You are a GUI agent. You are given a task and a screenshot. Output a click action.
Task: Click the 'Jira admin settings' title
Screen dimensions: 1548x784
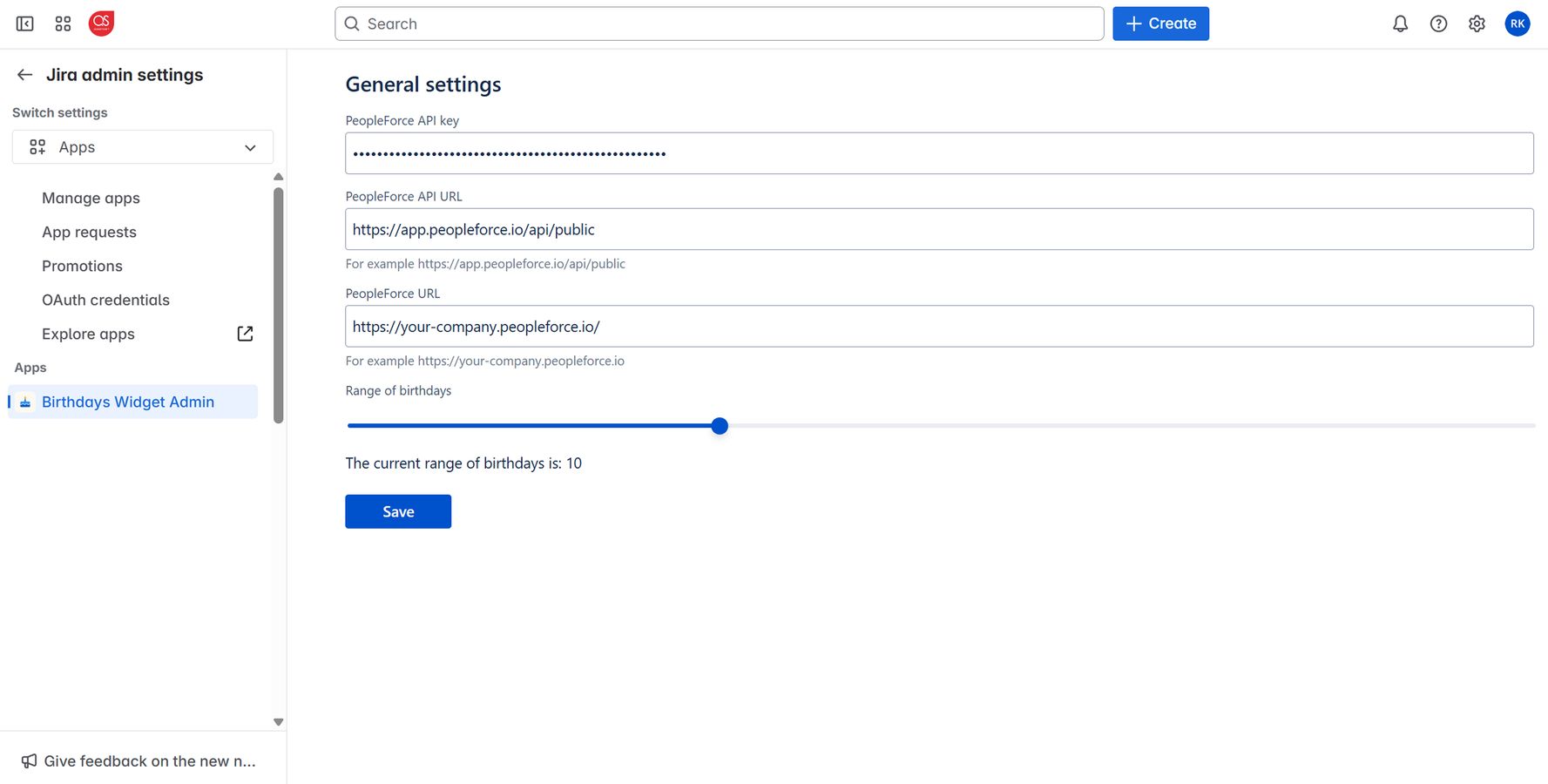(125, 75)
